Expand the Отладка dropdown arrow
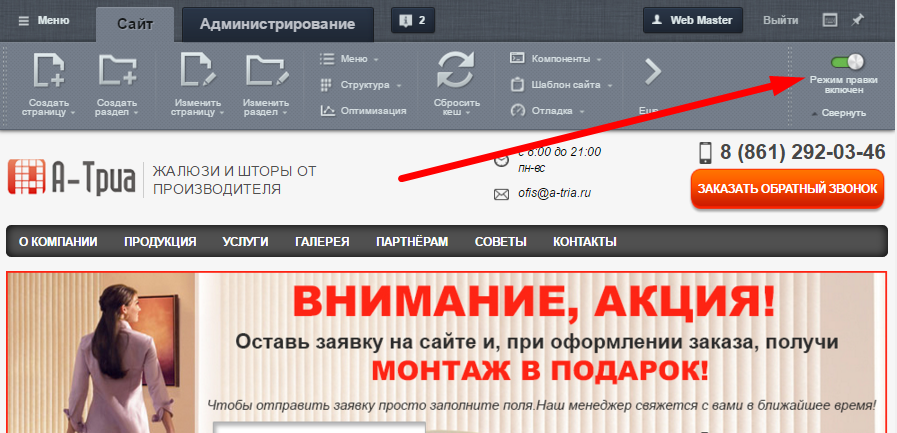The image size is (897, 433). click(582, 112)
